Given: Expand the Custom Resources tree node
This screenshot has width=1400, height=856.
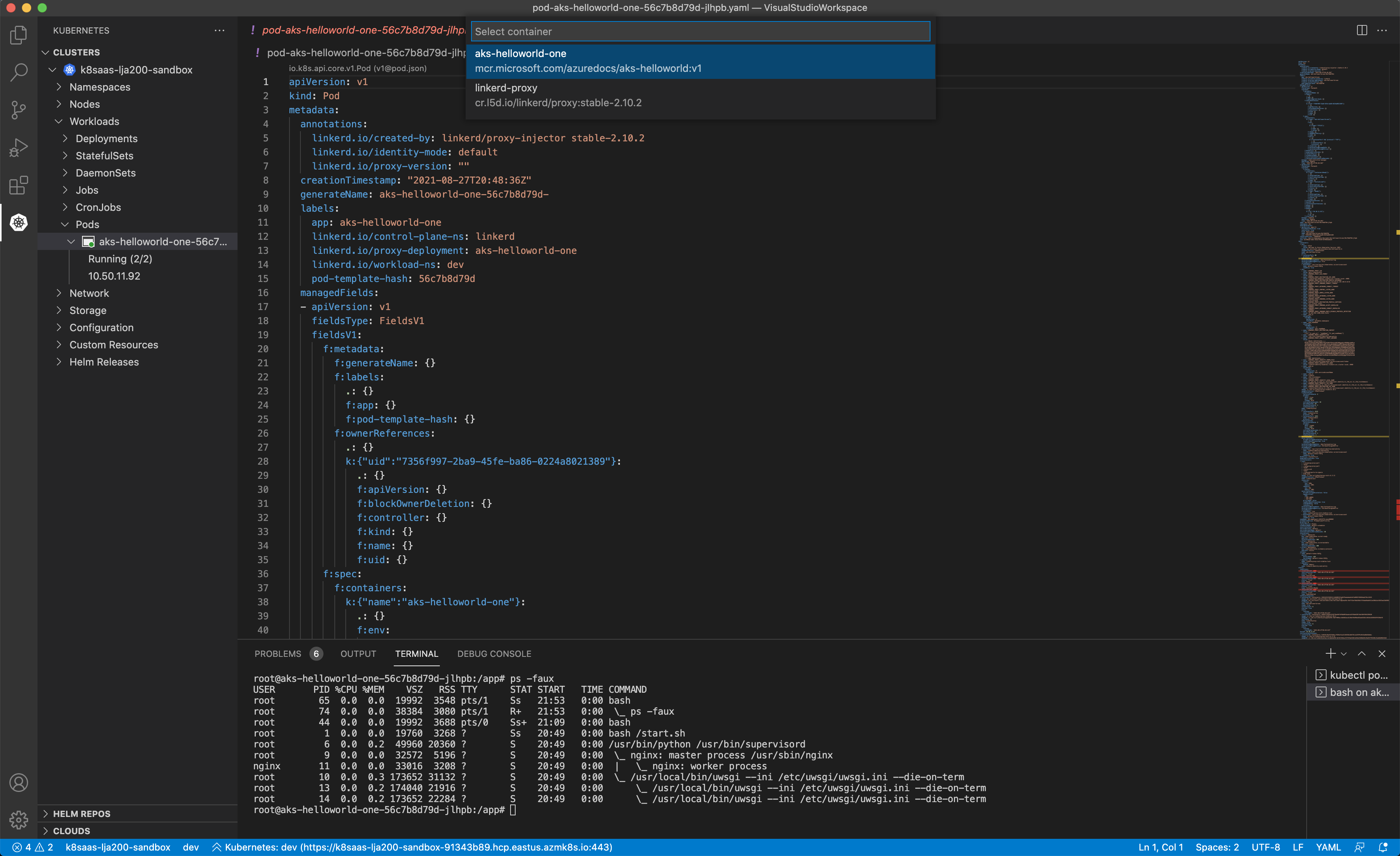Looking at the screenshot, I should 59,345.
